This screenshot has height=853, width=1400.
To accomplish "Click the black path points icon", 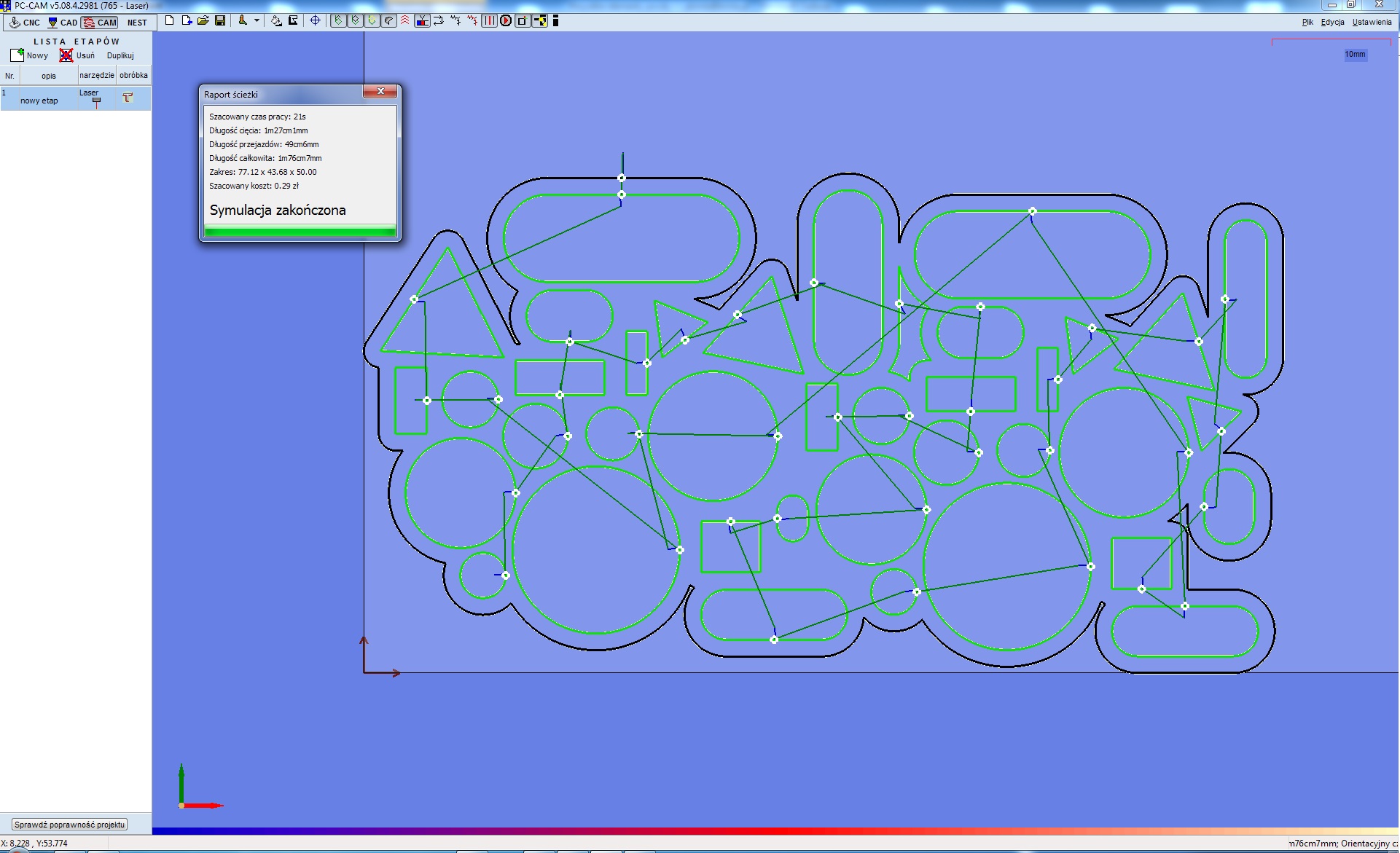I will click(455, 21).
